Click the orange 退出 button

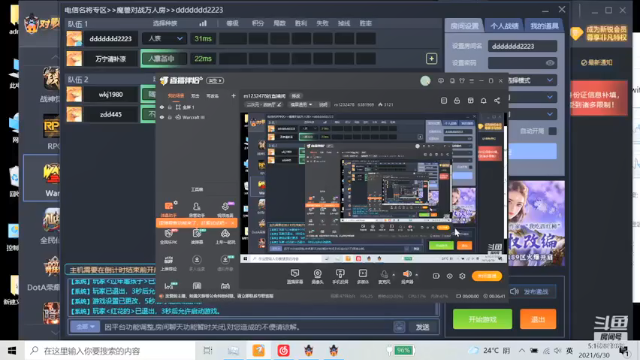click(538, 319)
